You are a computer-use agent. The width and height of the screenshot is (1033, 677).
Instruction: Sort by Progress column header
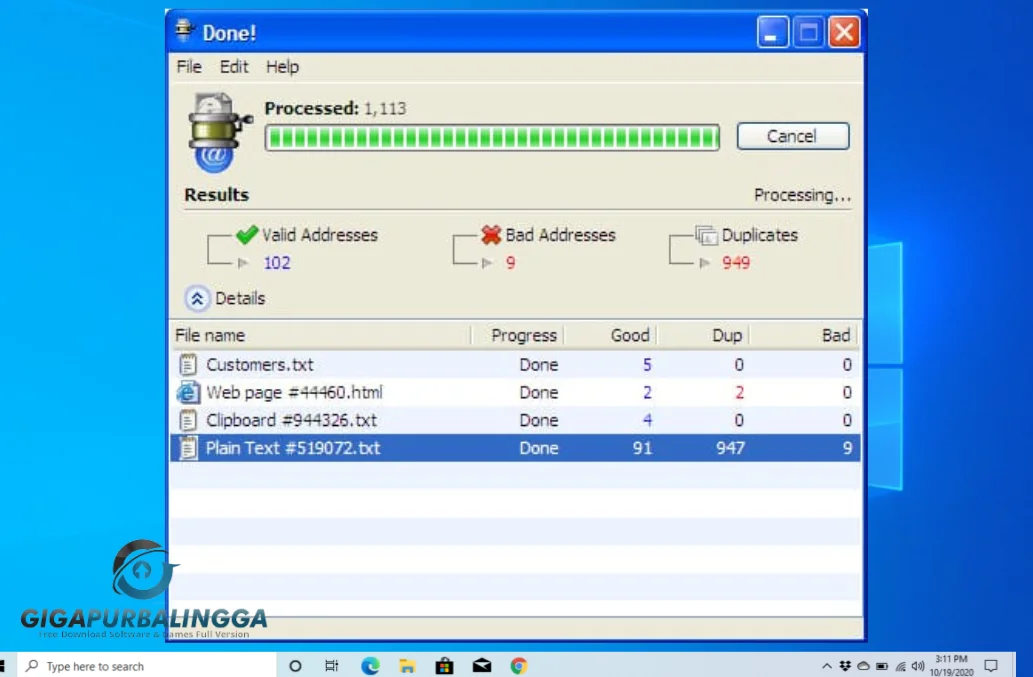(518, 335)
